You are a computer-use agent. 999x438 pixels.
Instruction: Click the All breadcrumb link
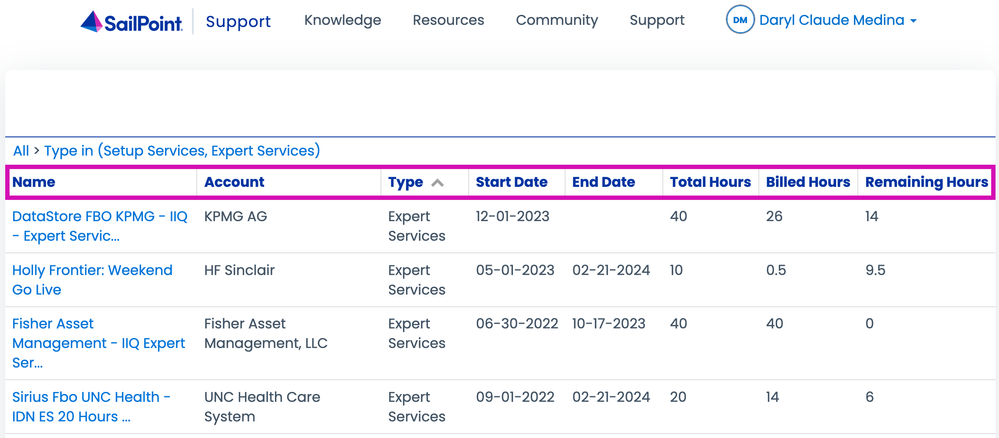[20, 151]
